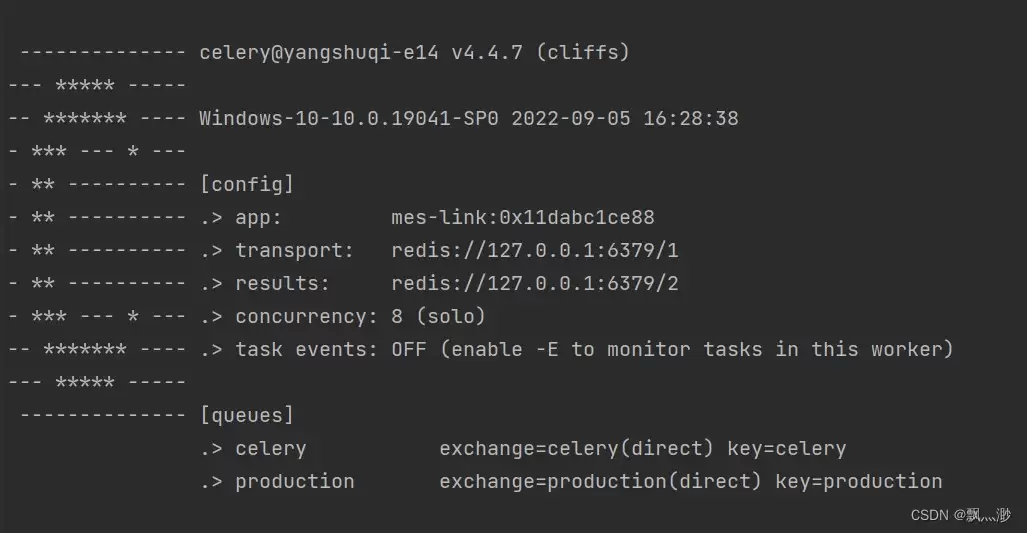Click the concurrency value 8 (solo)

tap(439, 316)
